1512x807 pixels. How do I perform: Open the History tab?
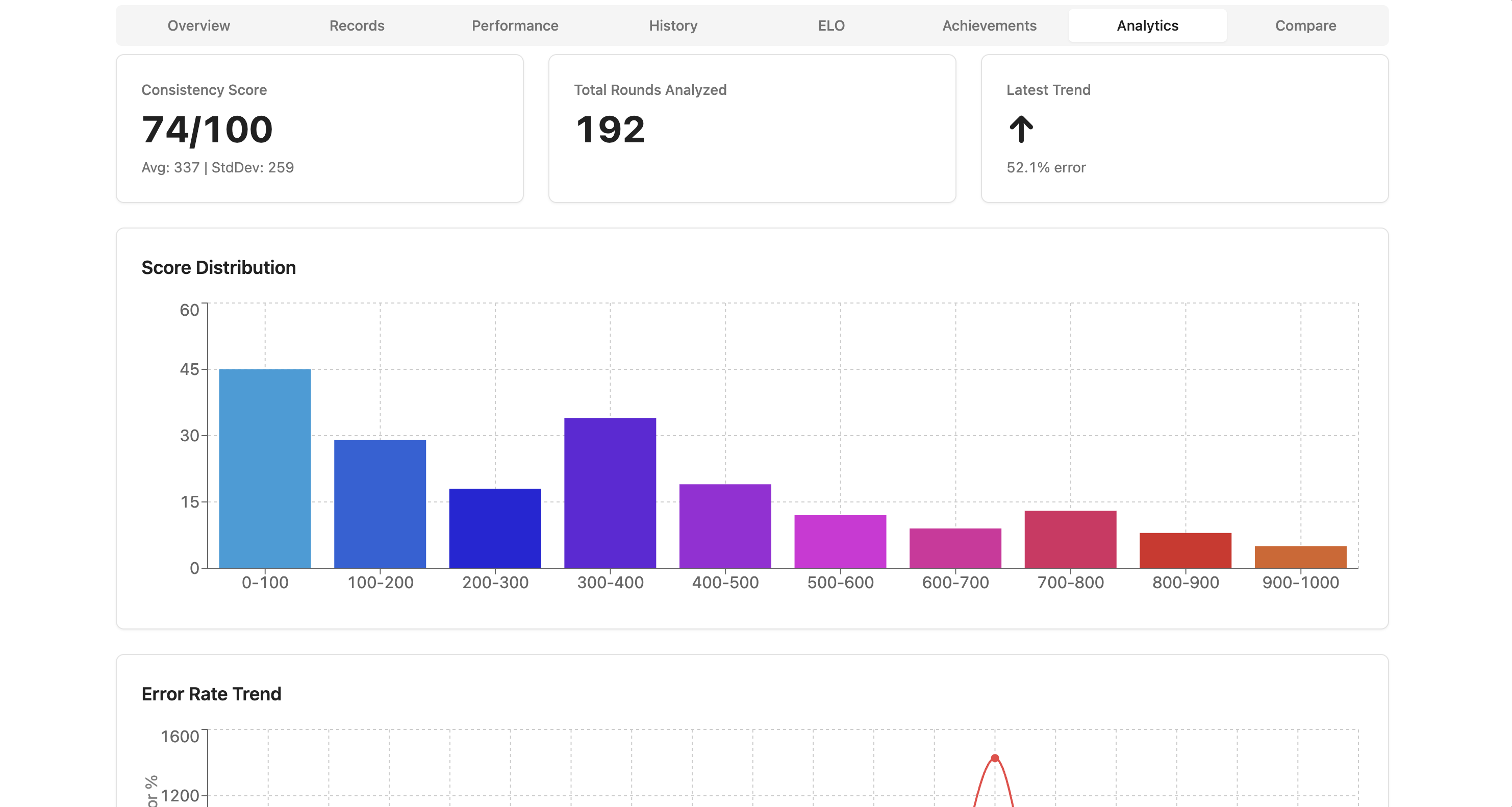(x=673, y=26)
